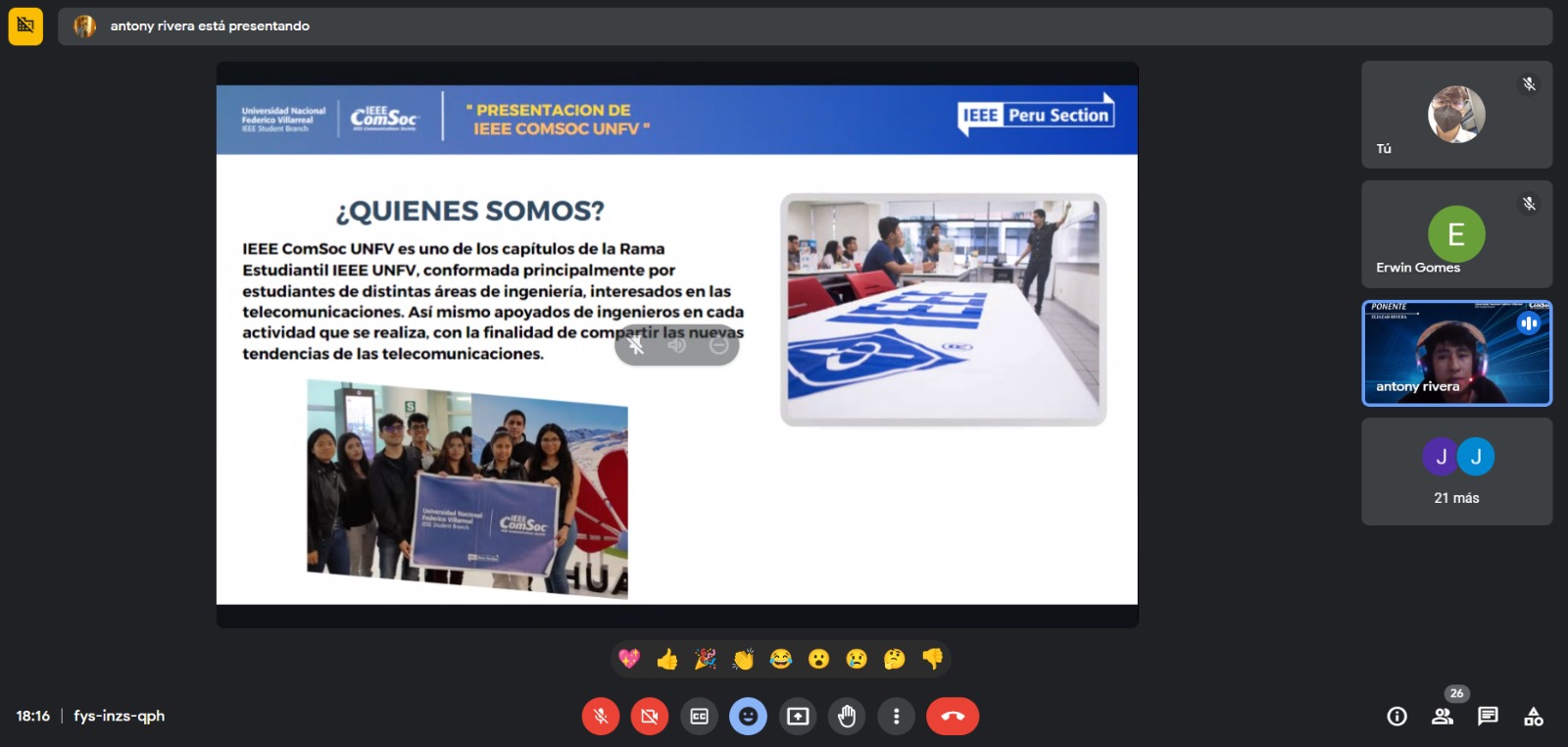This screenshot has width=1568, height=747.
Task: Leave the call
Action: pos(952,717)
